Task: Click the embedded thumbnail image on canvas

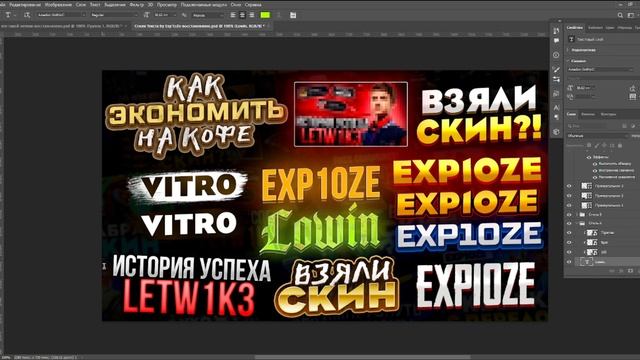Action: tap(351, 114)
